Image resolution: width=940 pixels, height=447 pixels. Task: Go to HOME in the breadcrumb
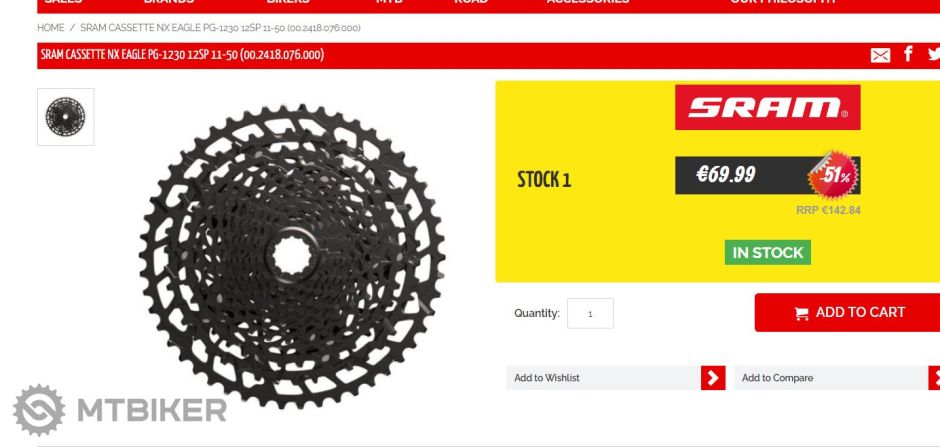(50, 28)
